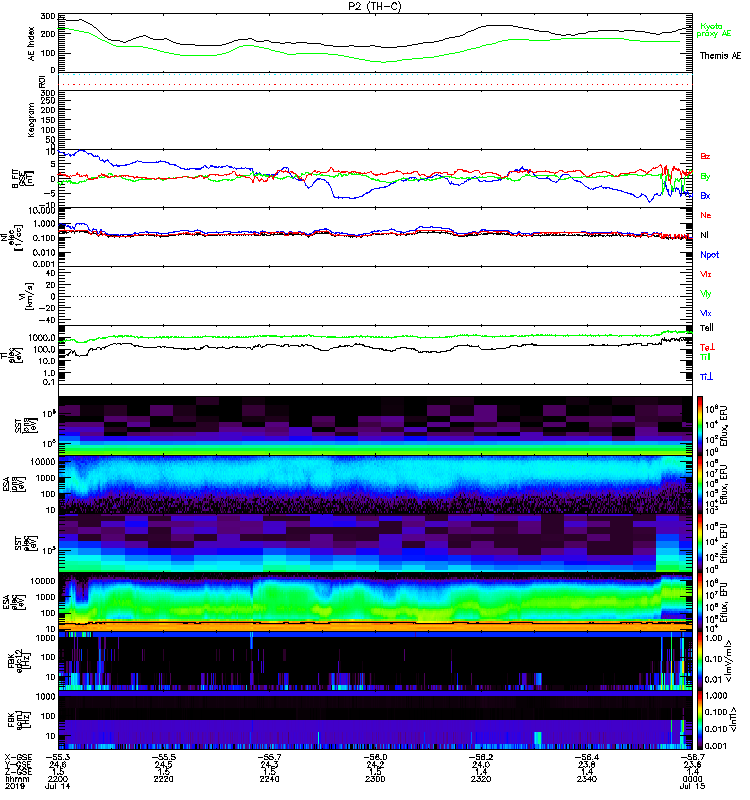Viewport: 750px width, 800px height.
Task: Click the nT magnetic field color bar
Action: coord(700,720)
